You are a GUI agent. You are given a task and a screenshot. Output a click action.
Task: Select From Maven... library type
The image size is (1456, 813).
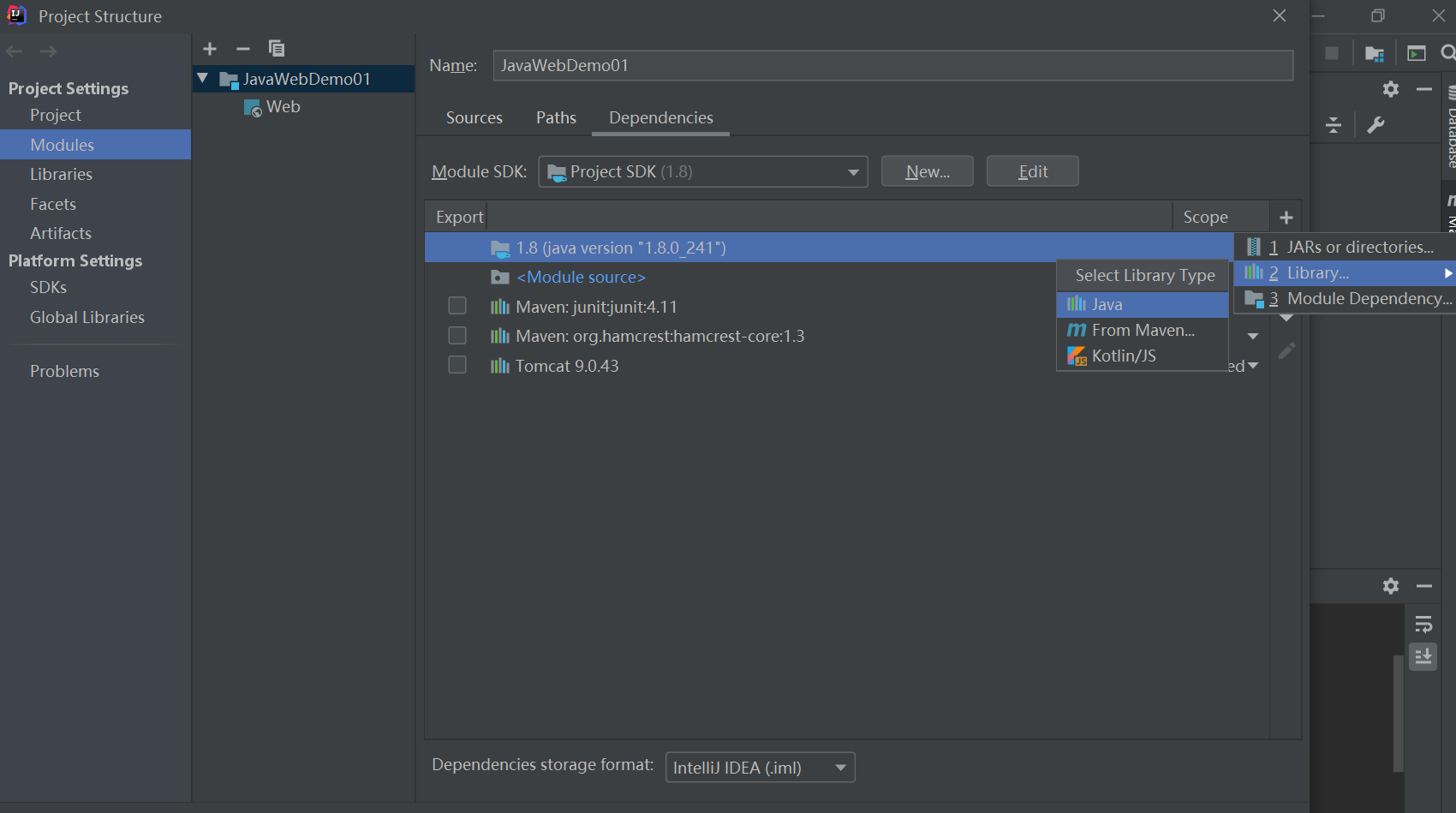click(1143, 330)
